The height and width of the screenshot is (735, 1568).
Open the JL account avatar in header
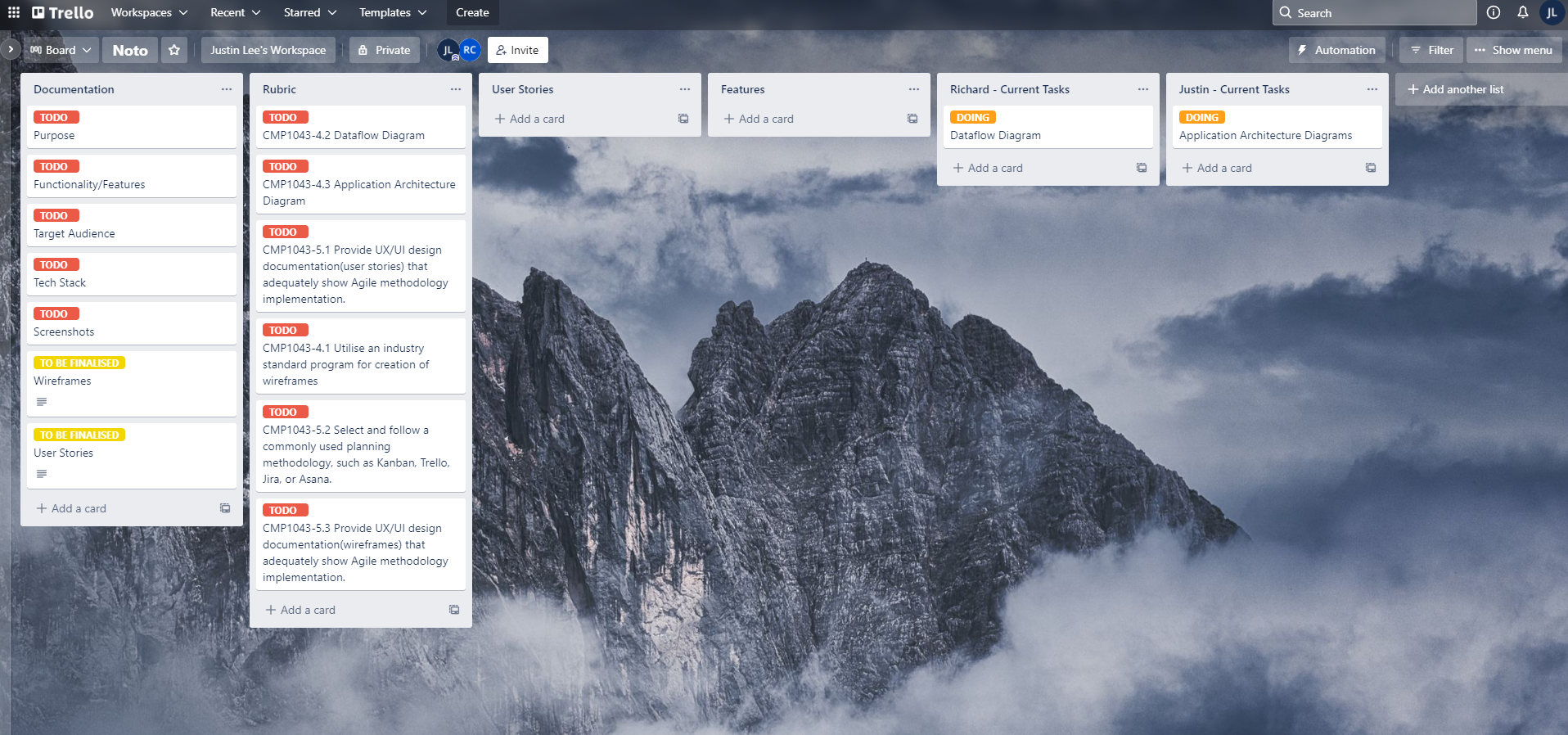1551,12
